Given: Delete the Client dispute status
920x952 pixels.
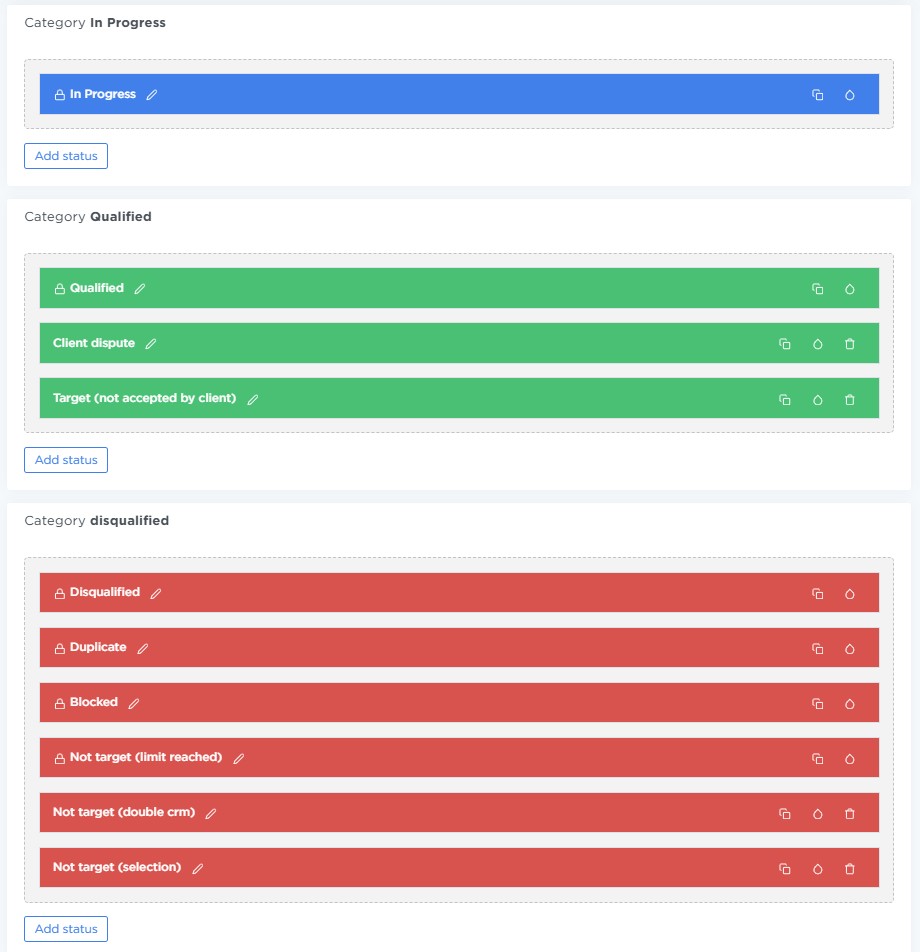Looking at the screenshot, I should point(850,344).
